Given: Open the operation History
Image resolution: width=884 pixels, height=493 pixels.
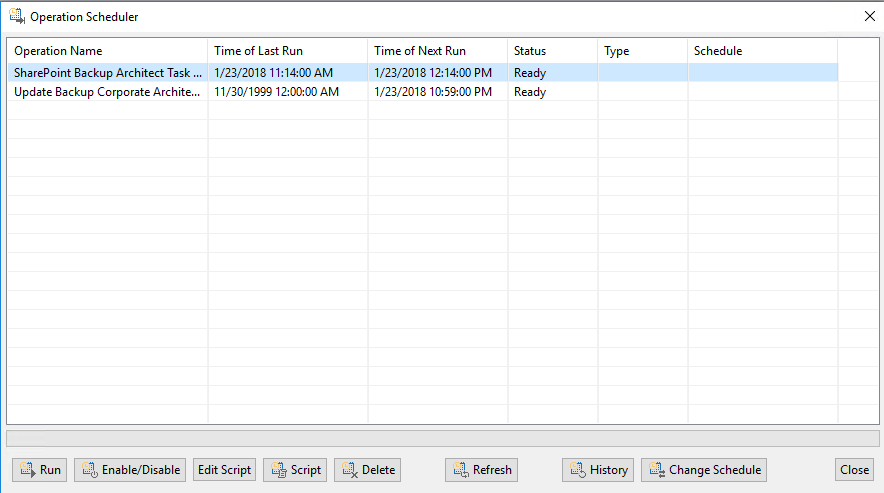Looking at the screenshot, I should (598, 470).
